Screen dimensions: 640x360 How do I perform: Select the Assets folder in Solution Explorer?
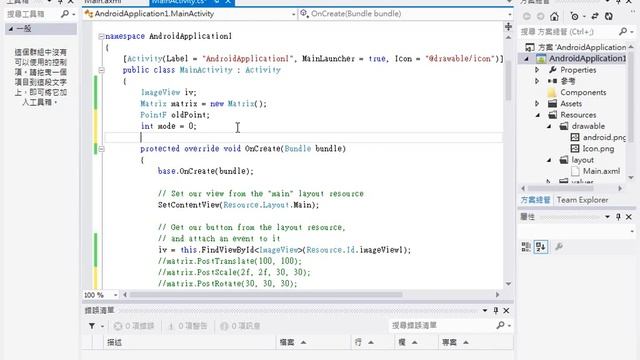[x=571, y=104]
